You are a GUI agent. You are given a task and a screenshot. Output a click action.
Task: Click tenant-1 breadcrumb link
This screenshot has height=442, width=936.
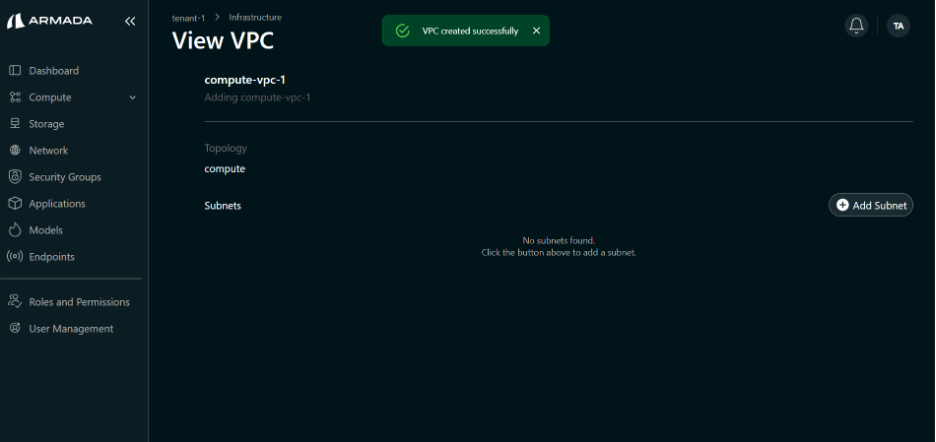(x=189, y=18)
